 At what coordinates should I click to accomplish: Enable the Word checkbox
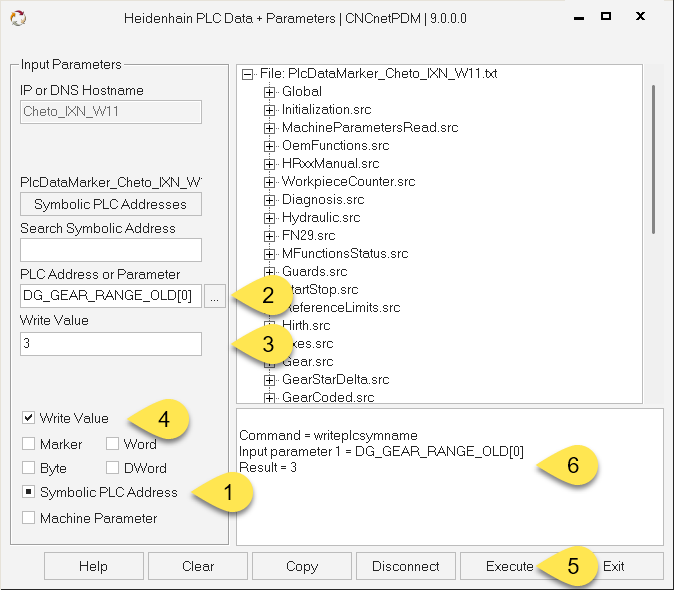point(112,443)
